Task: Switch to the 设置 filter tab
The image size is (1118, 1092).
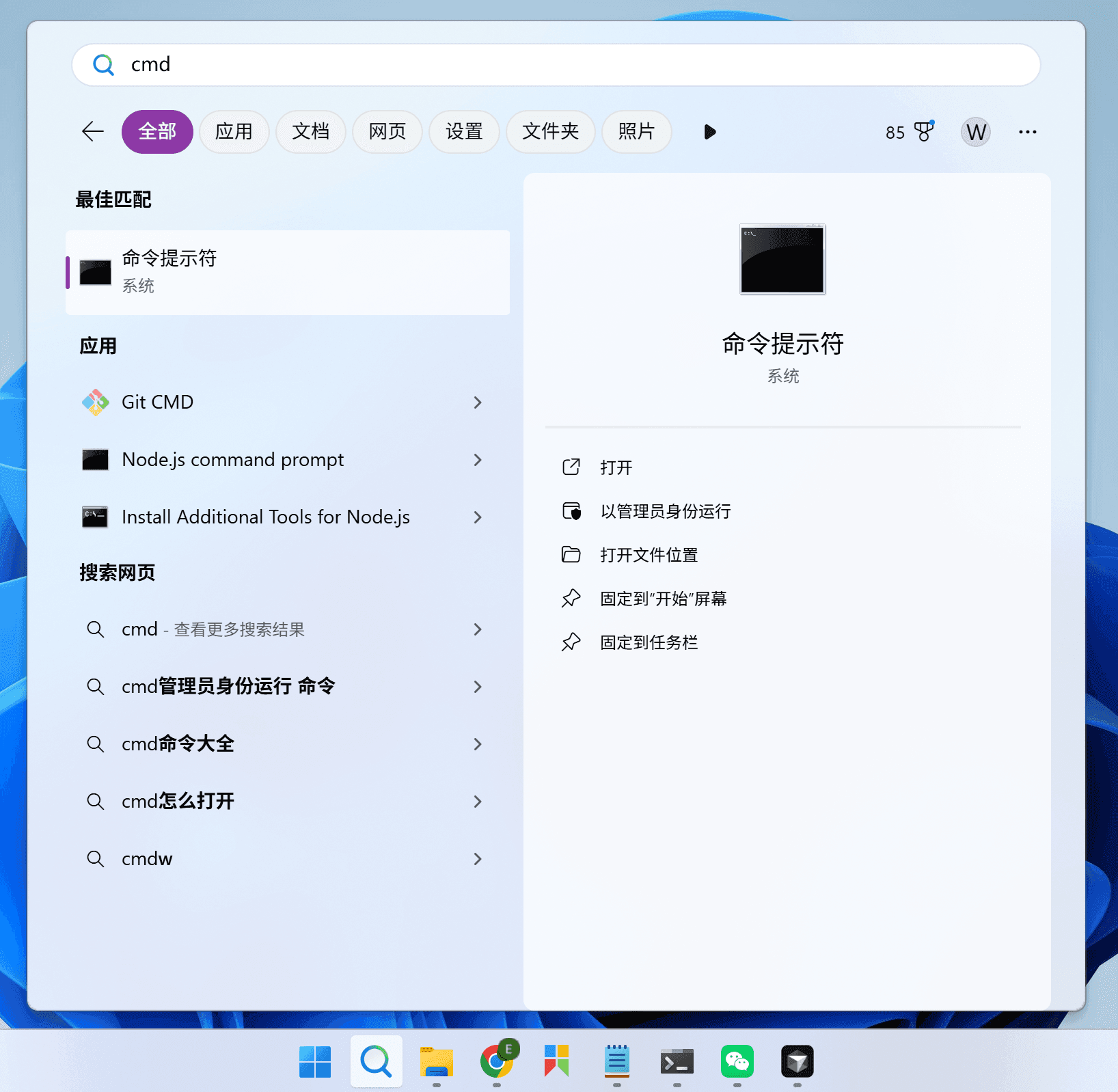Action: click(x=464, y=131)
